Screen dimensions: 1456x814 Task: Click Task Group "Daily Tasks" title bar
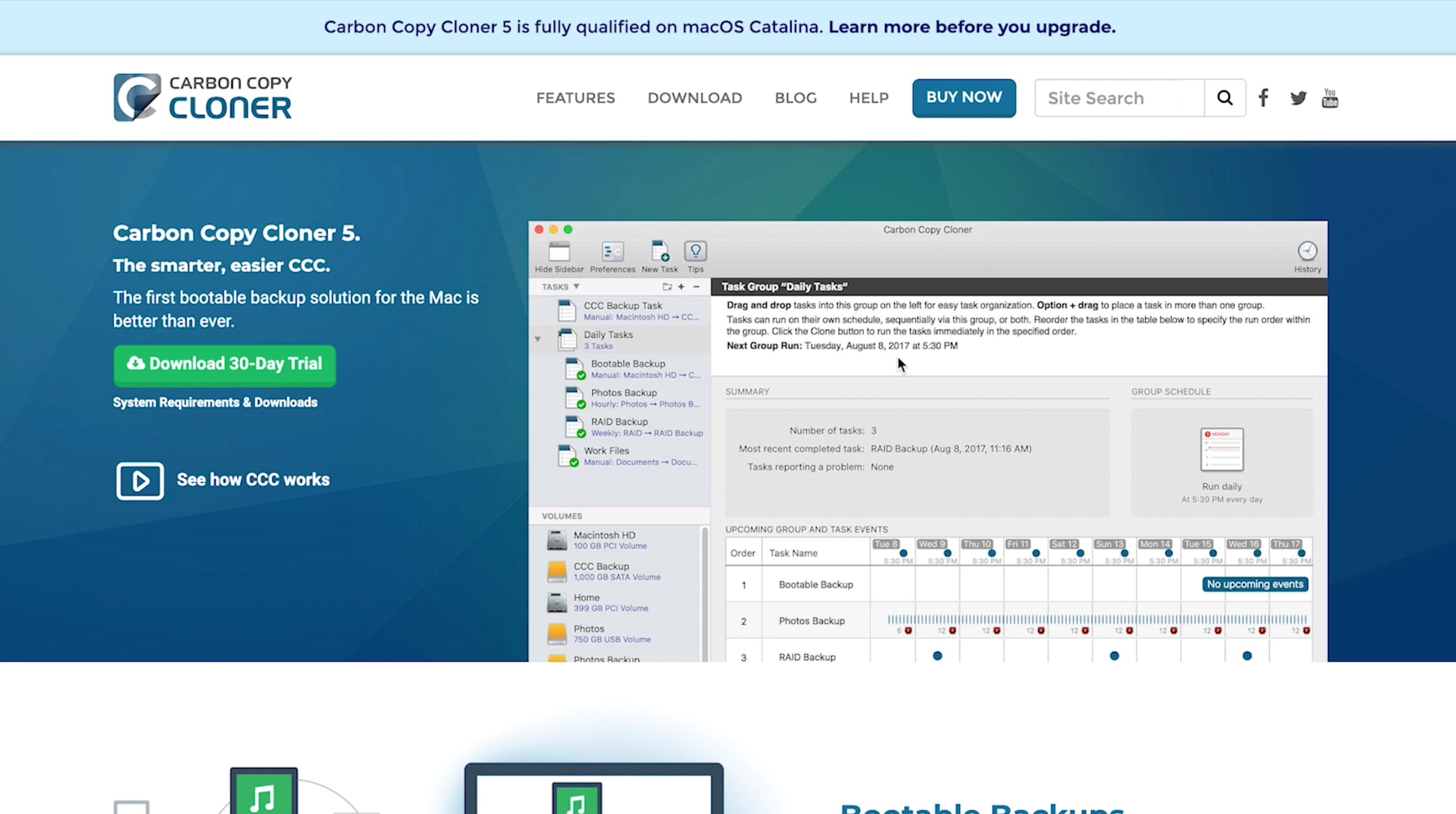[x=1019, y=287]
